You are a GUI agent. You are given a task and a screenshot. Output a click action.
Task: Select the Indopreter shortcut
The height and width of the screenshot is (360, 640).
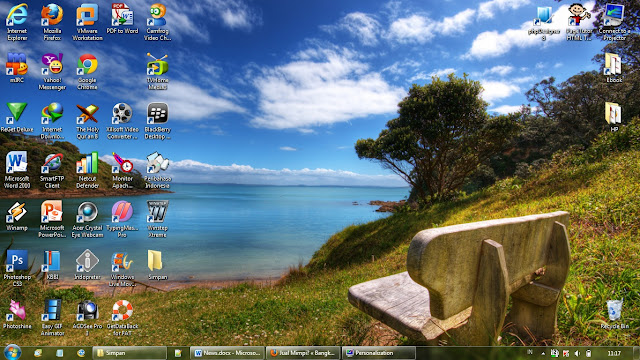[87, 265]
